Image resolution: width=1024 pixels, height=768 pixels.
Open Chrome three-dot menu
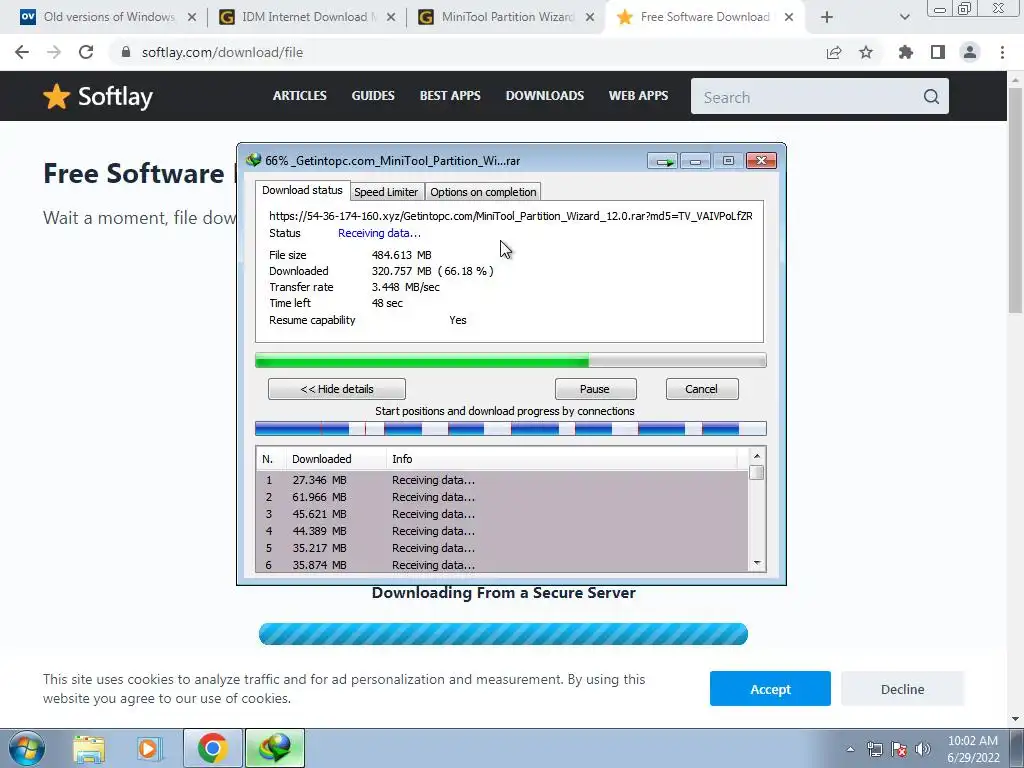coord(1002,52)
